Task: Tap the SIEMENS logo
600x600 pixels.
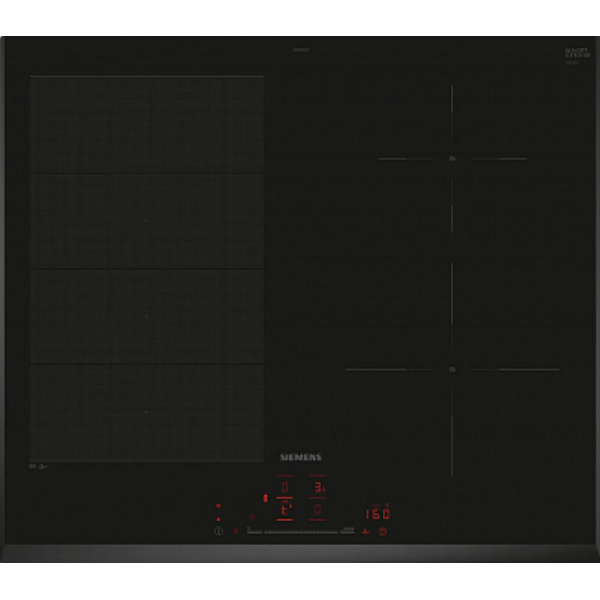Action: [300, 456]
